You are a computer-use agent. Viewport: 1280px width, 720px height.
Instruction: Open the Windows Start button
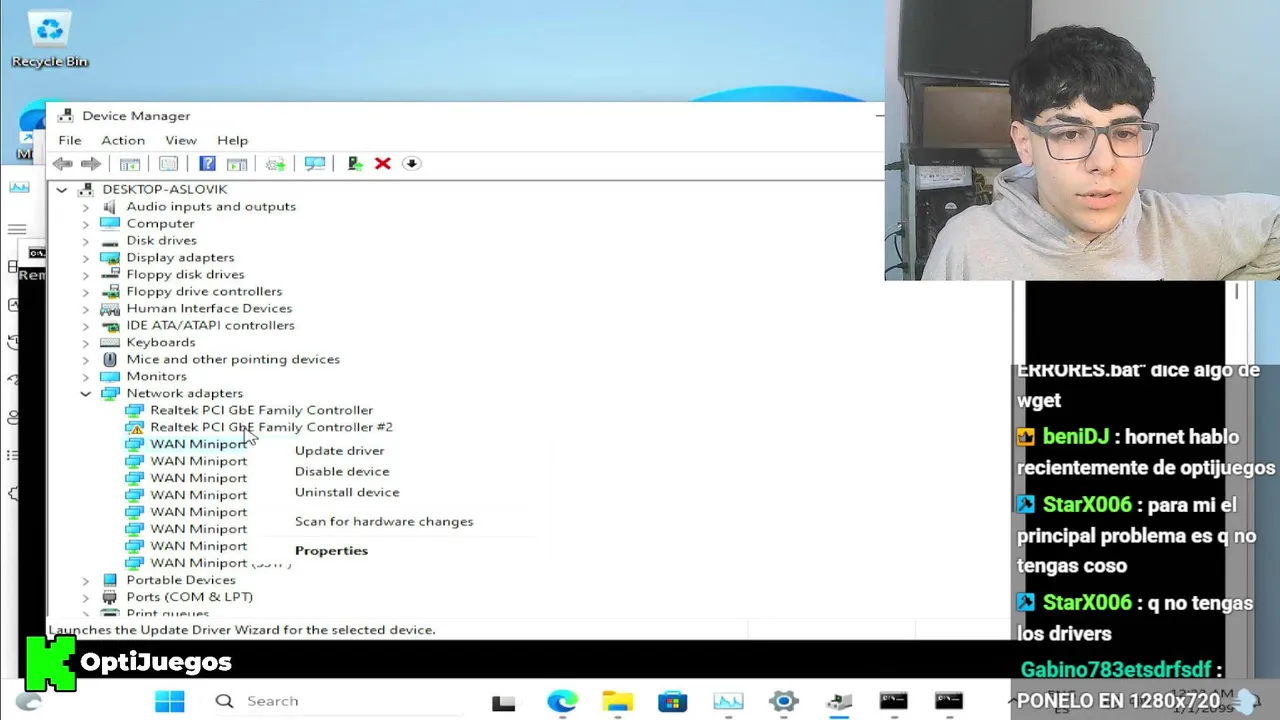point(169,701)
